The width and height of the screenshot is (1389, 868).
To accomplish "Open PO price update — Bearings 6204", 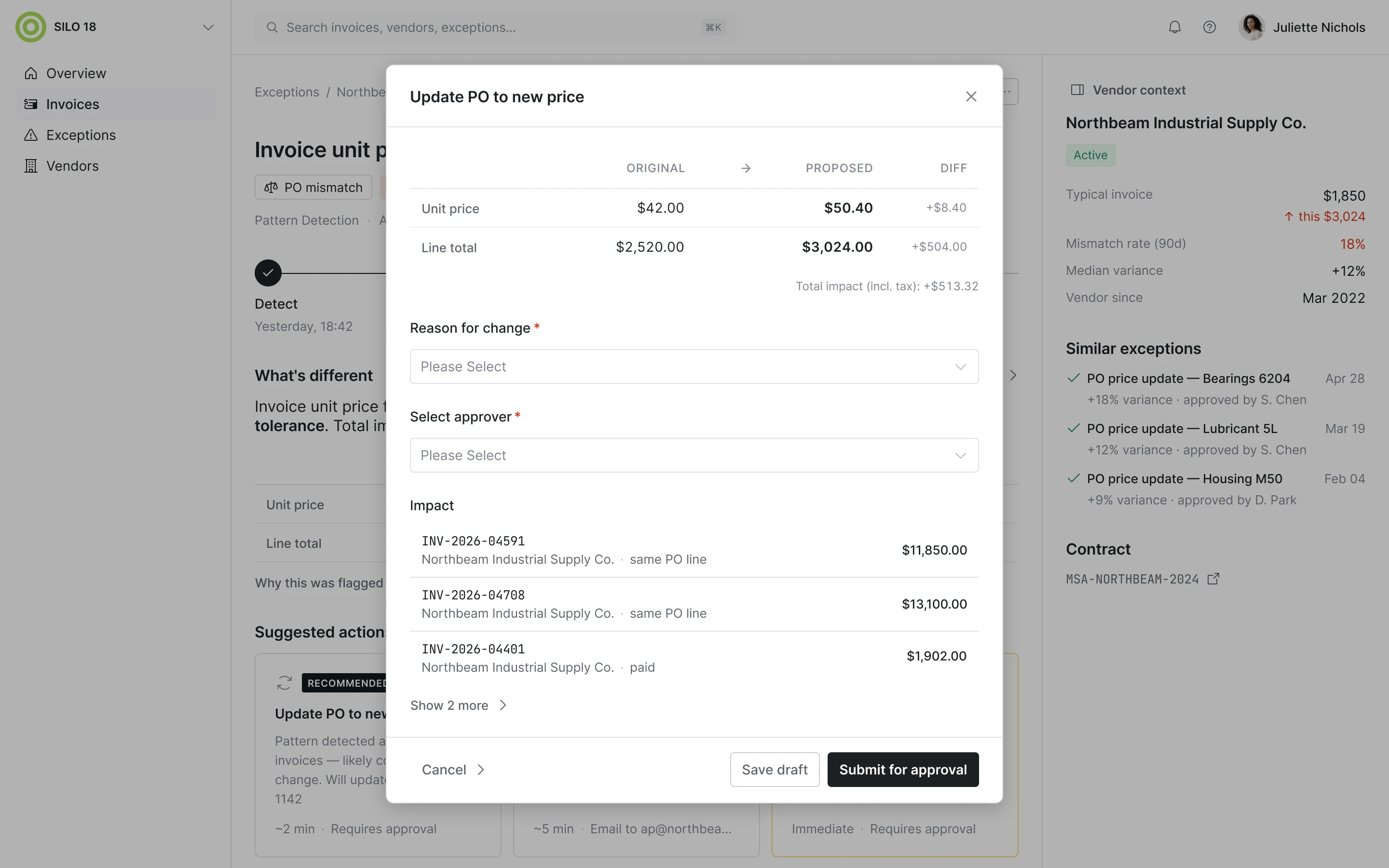I will click(x=1188, y=379).
